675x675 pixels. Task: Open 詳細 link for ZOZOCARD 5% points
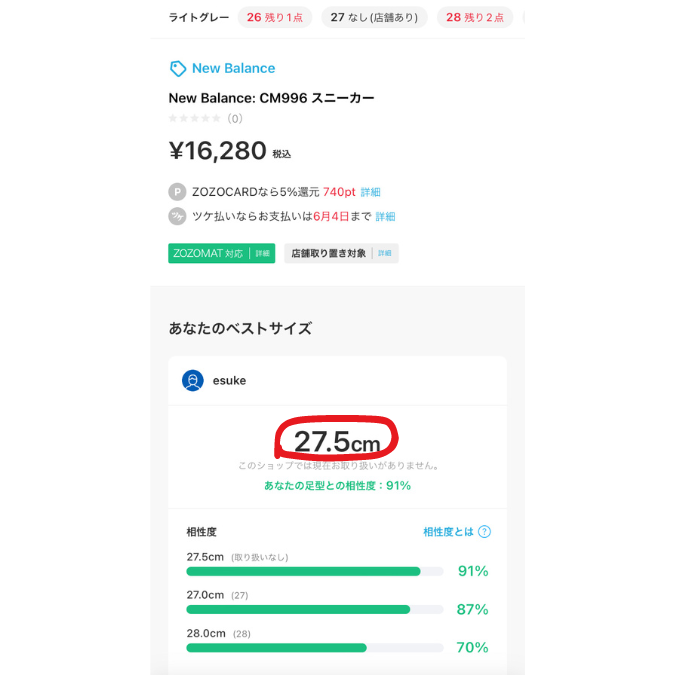371,192
